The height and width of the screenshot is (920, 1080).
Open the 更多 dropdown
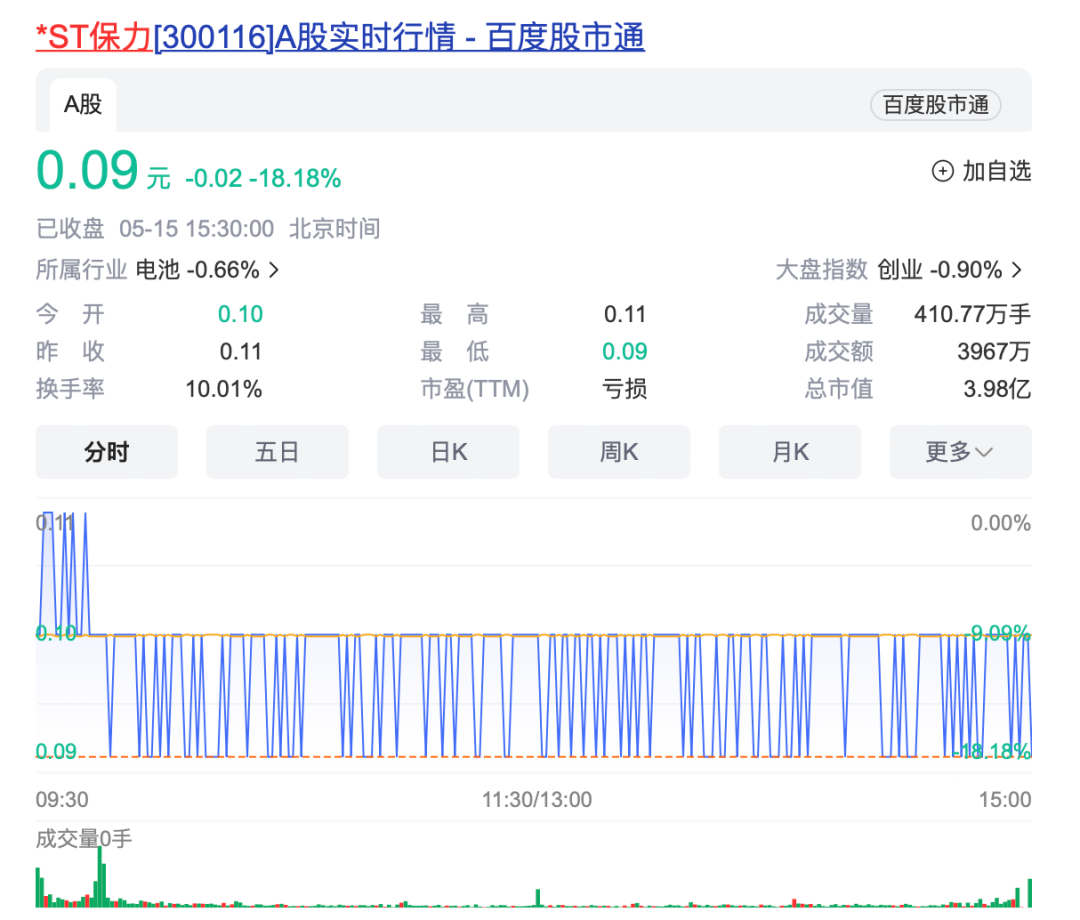click(961, 452)
